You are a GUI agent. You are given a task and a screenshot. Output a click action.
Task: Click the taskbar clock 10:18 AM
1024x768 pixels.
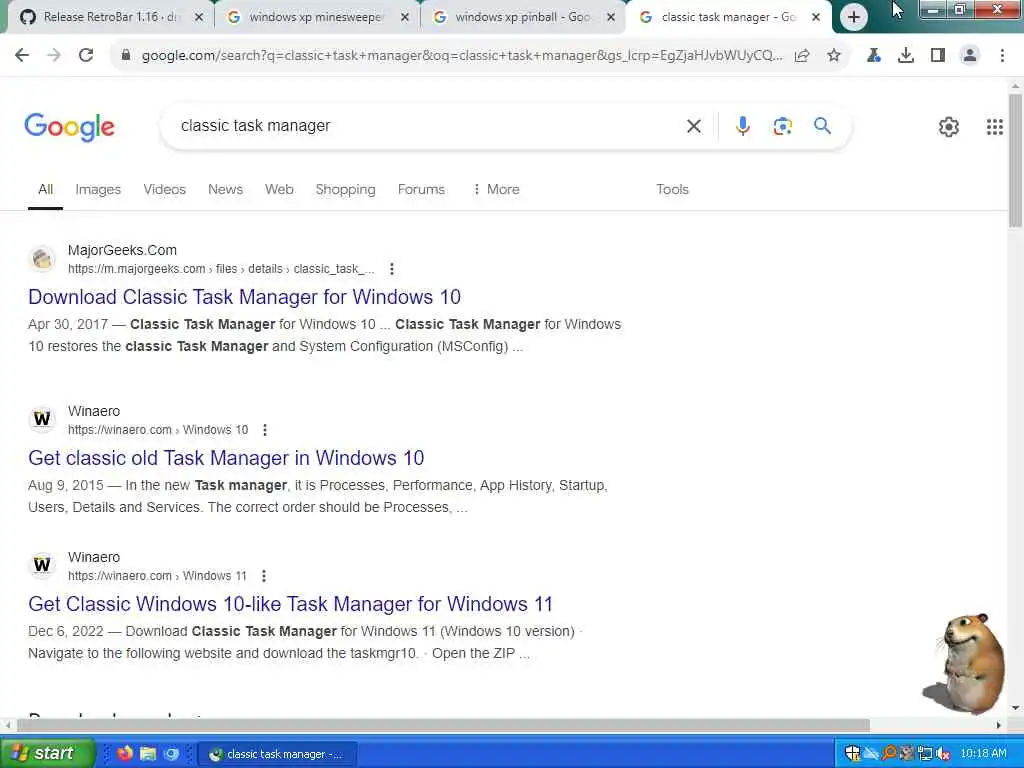tap(983, 754)
